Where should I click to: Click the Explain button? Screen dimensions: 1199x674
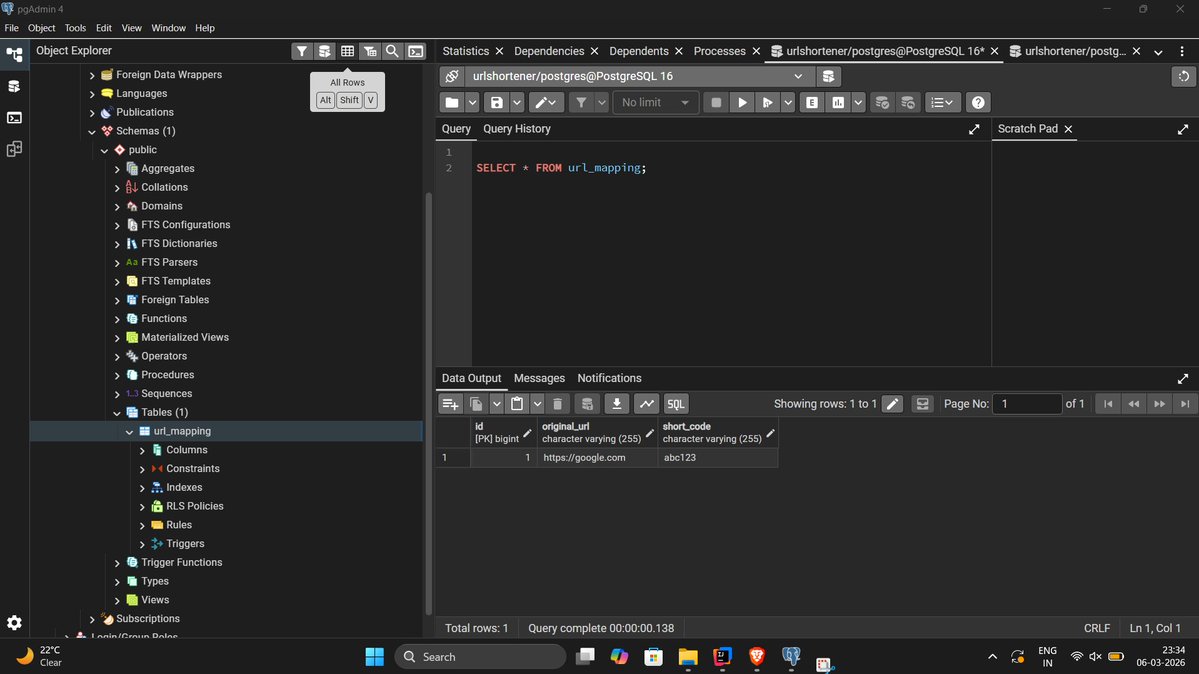point(812,103)
